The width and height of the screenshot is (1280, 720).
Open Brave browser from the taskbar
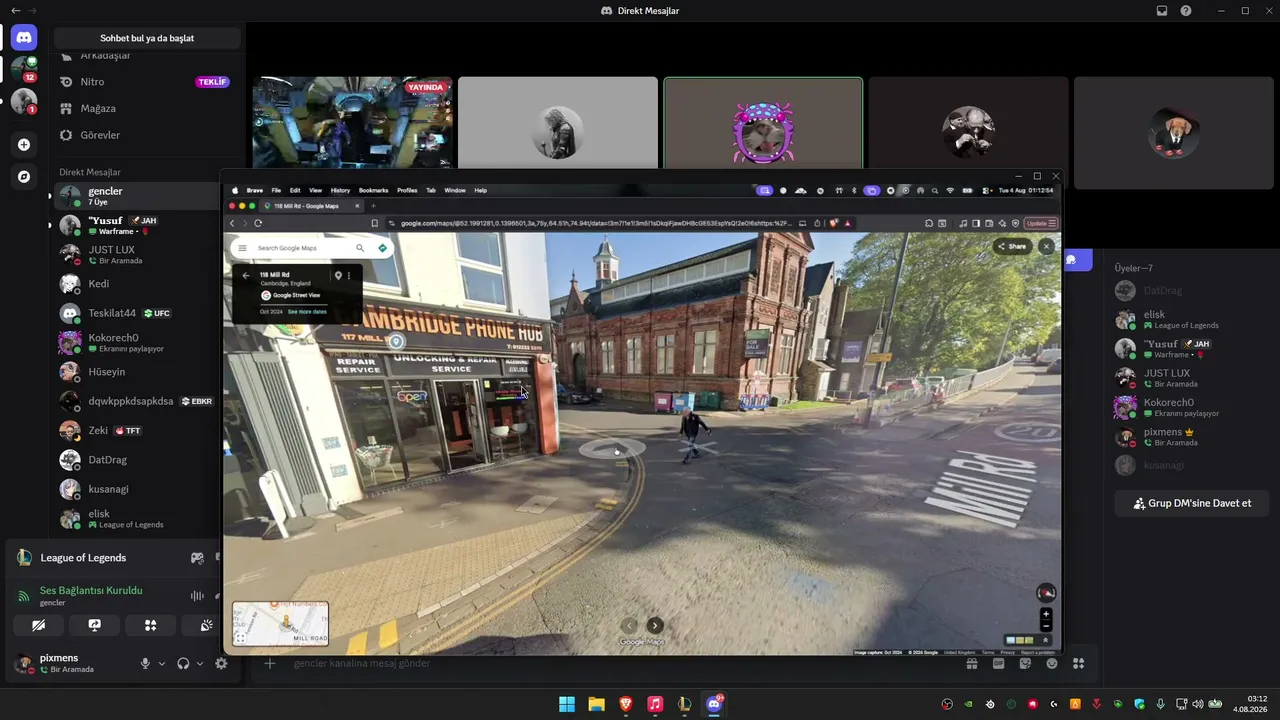(626, 704)
